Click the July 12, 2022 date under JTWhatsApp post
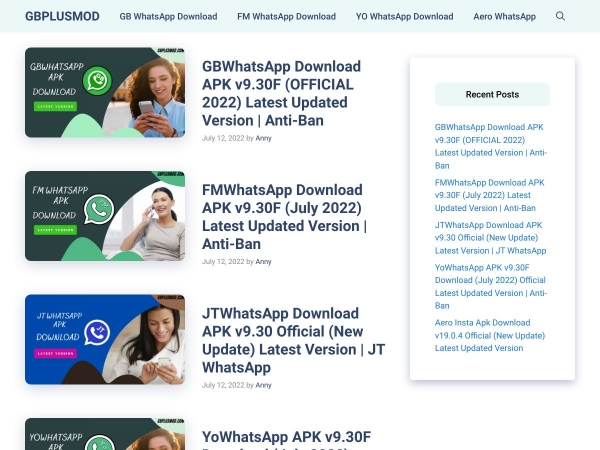Screen dimensions: 600x450 223,385
